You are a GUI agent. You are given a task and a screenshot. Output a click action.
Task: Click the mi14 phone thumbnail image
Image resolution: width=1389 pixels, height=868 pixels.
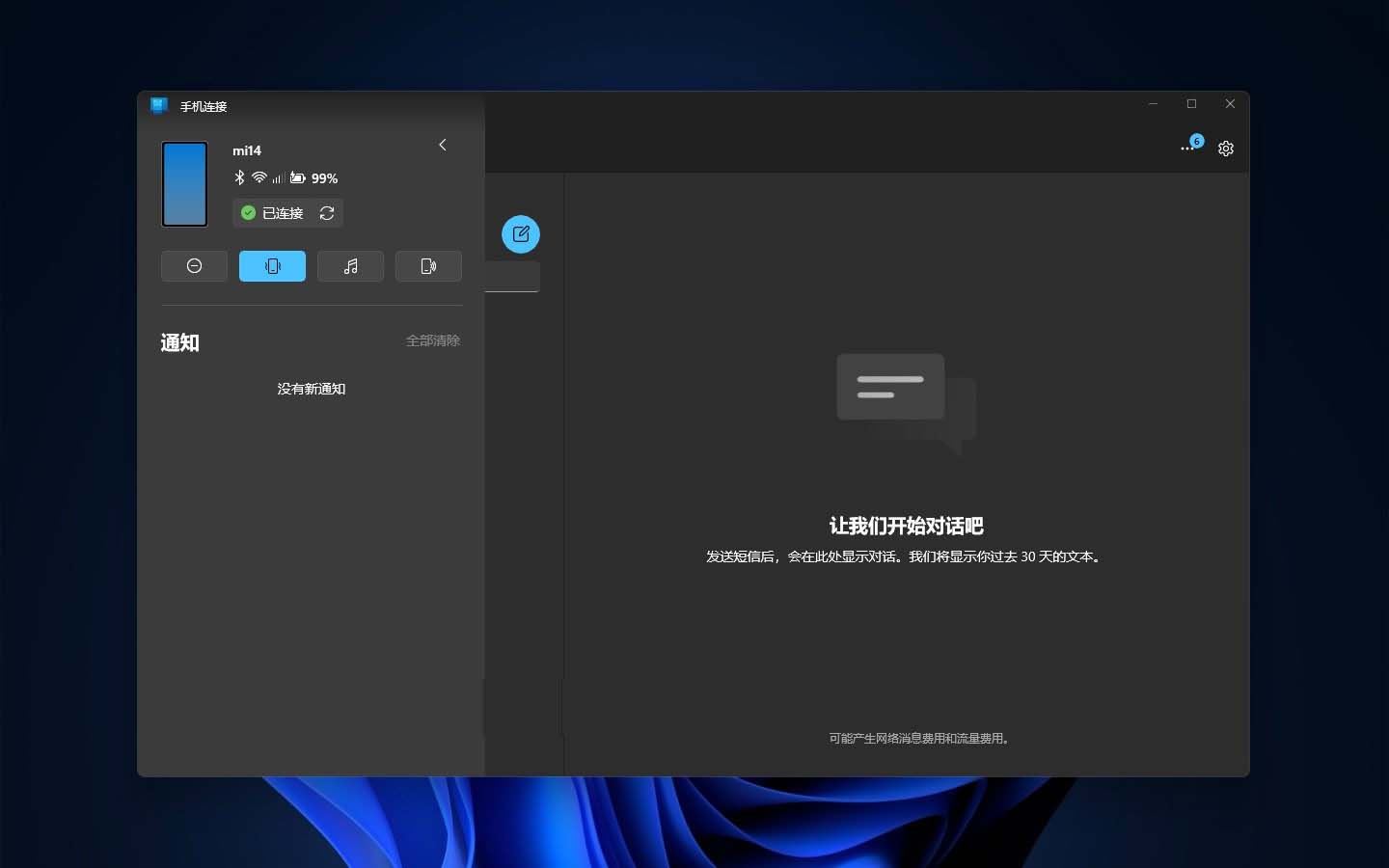point(184,184)
